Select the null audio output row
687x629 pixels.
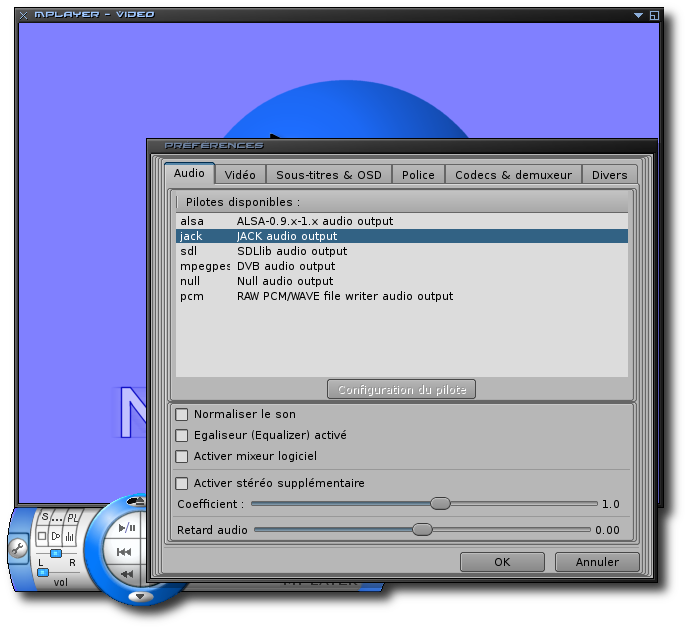(x=402, y=281)
